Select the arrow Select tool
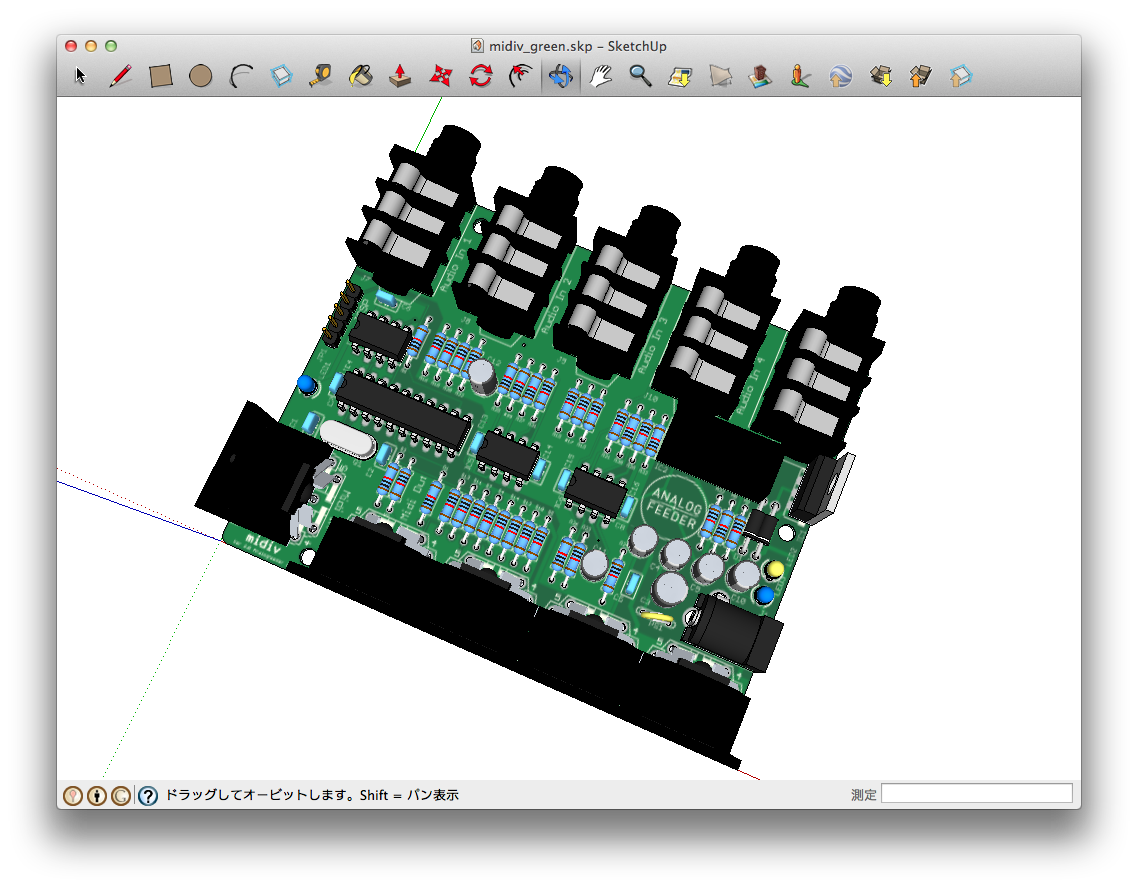 [81, 76]
